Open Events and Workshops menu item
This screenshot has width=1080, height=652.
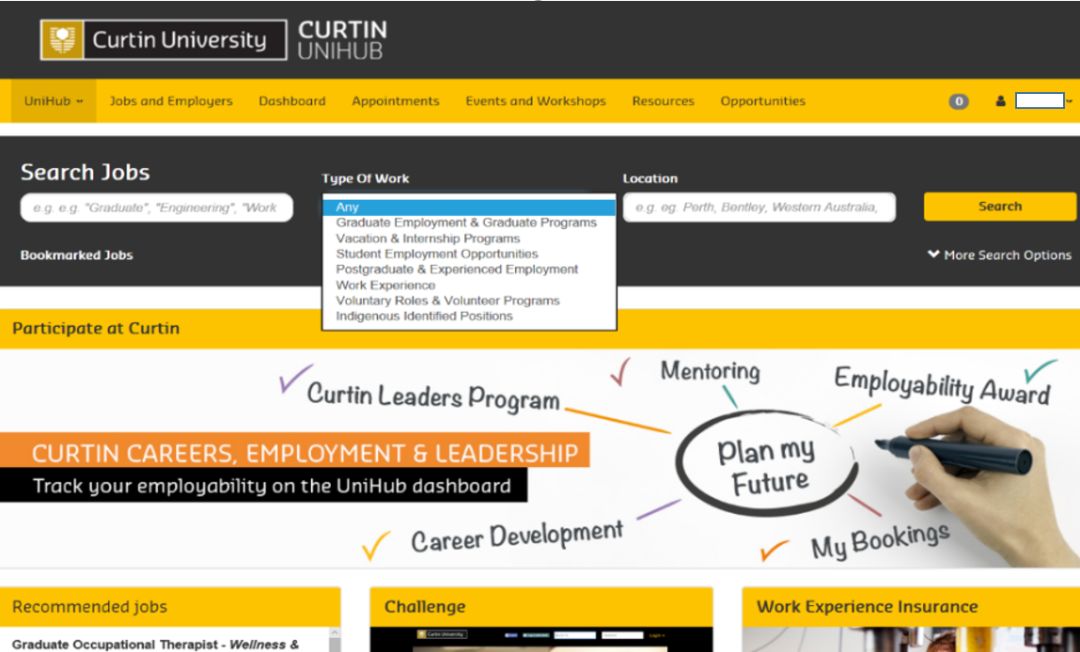(x=535, y=101)
